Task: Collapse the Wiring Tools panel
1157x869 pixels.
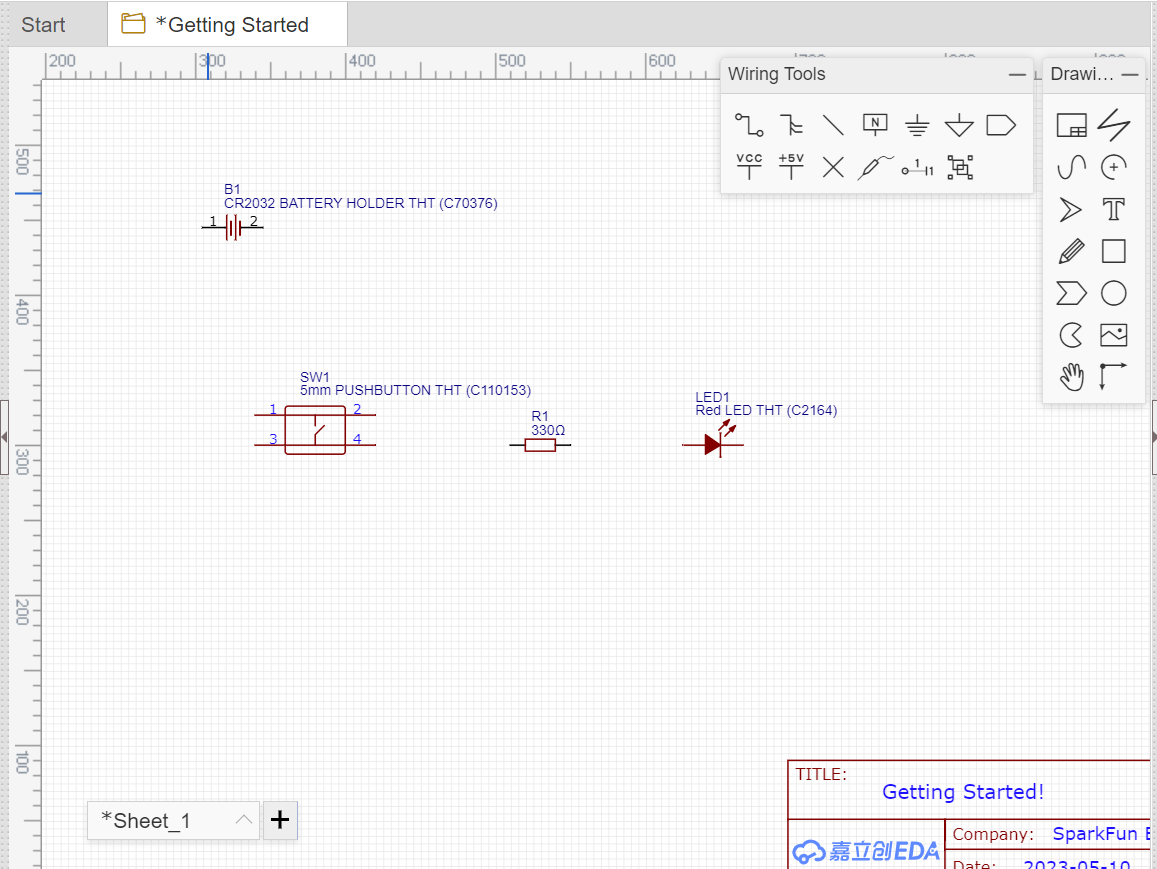Action: click(x=1017, y=74)
